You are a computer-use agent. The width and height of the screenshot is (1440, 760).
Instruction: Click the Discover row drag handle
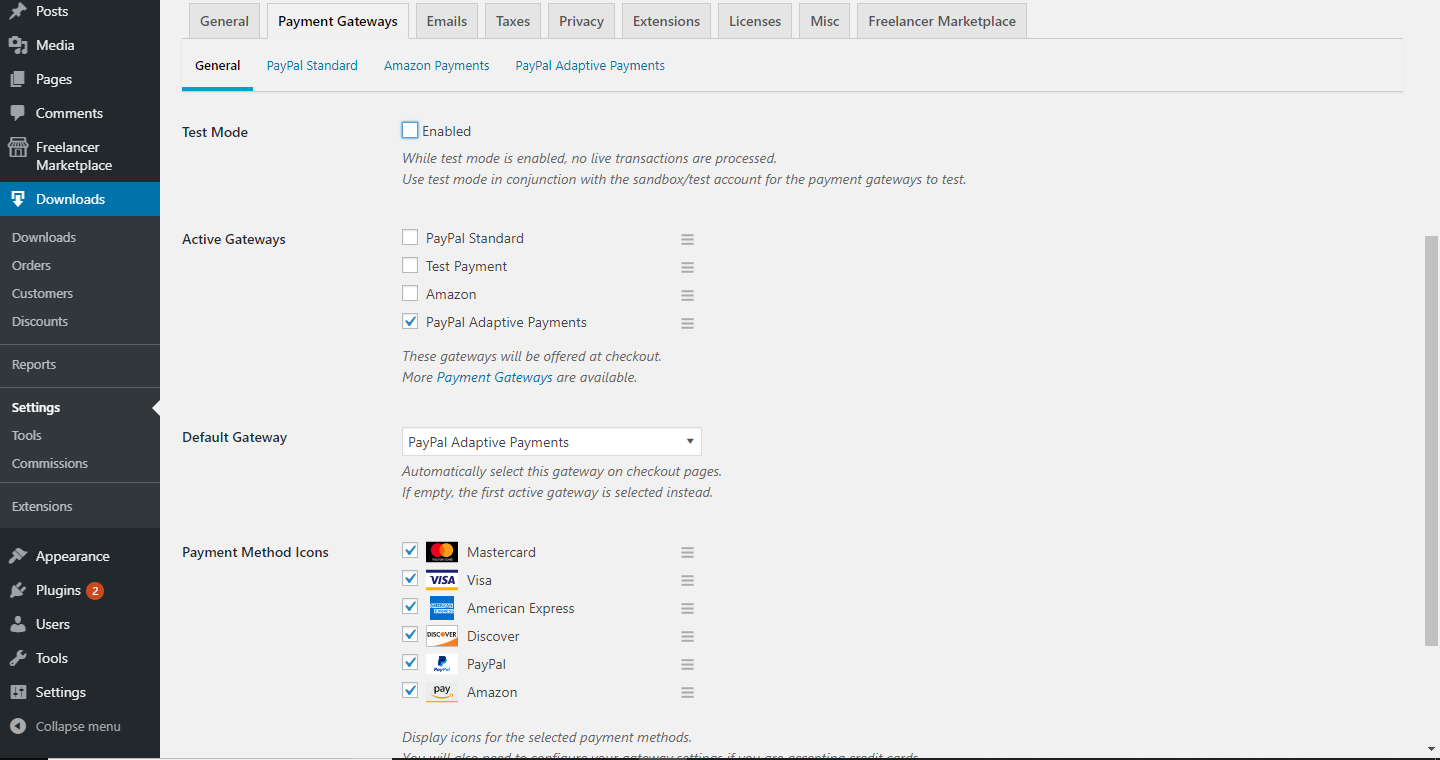(x=687, y=636)
